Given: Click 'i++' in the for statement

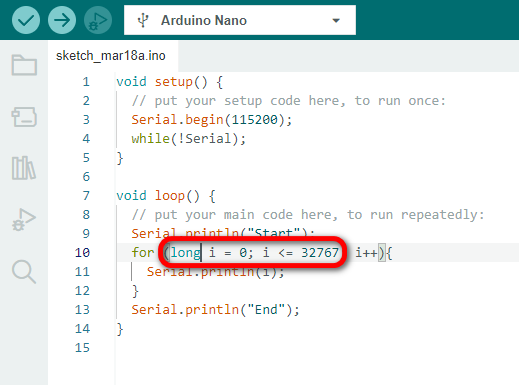Looking at the screenshot, I should click(x=366, y=253).
